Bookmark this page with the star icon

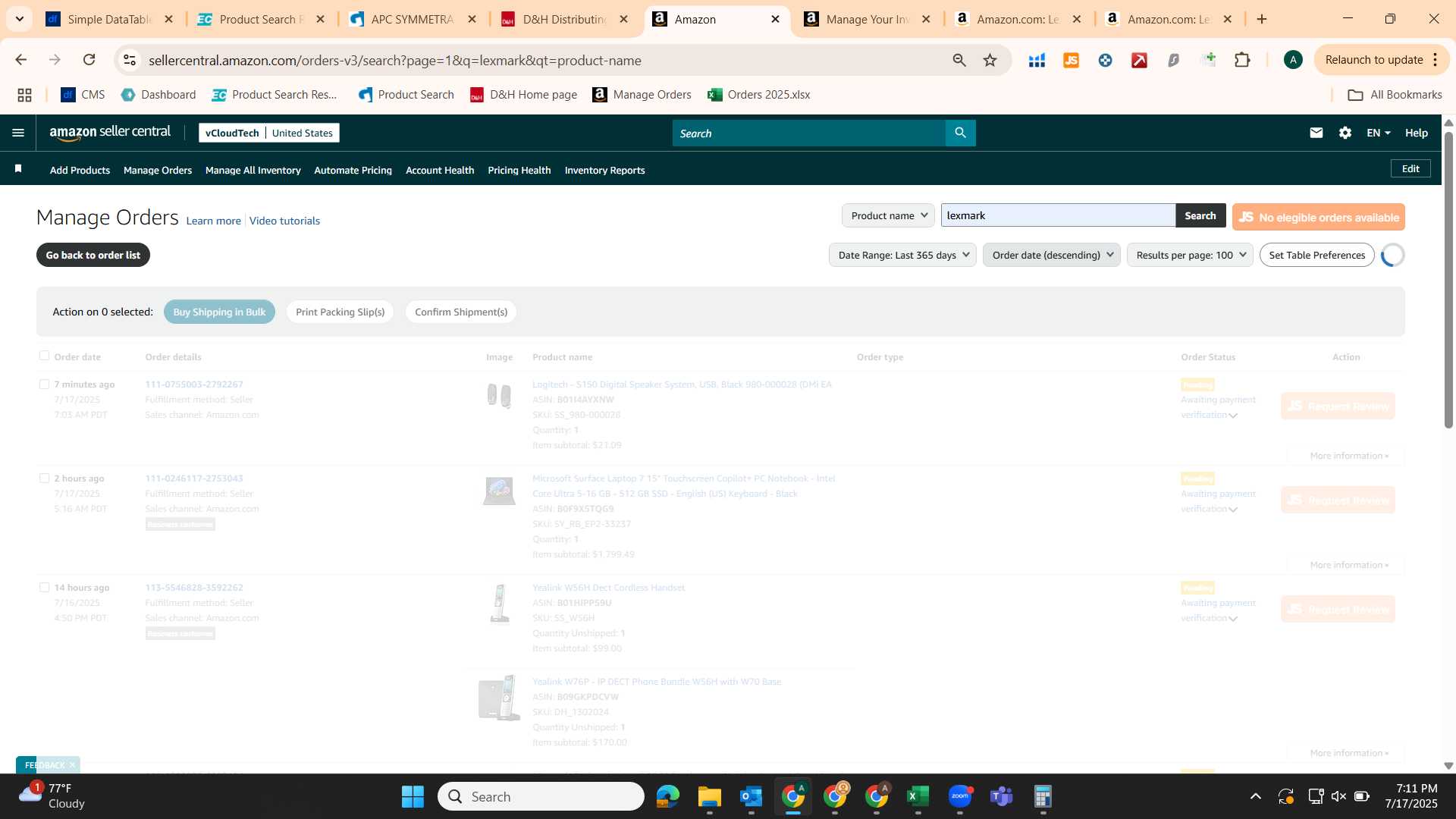[990, 60]
